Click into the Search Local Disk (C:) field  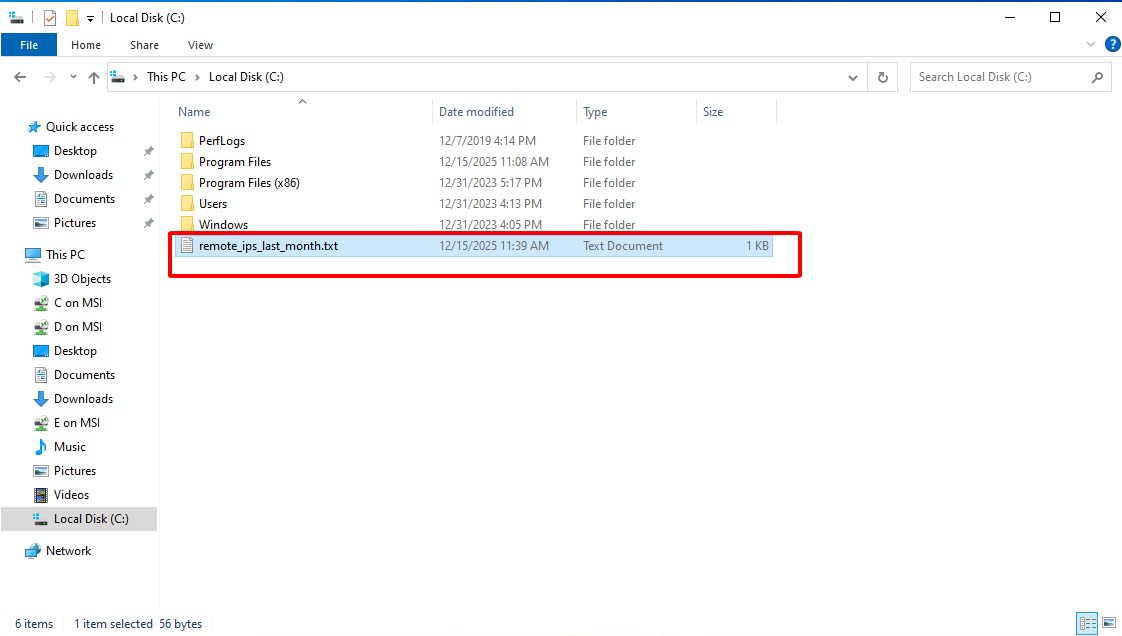tap(998, 77)
